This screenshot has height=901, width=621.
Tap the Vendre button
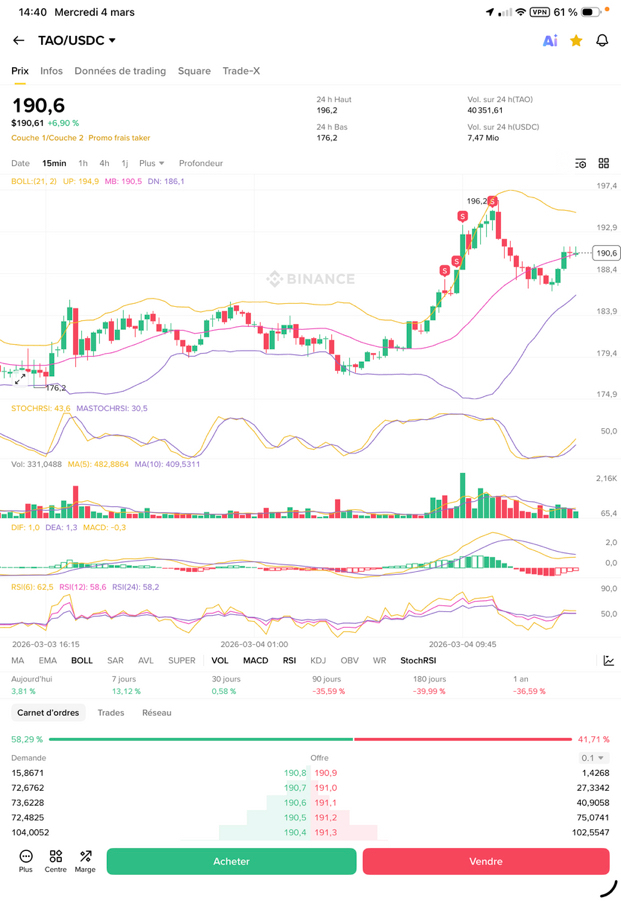pyautogui.click(x=486, y=861)
